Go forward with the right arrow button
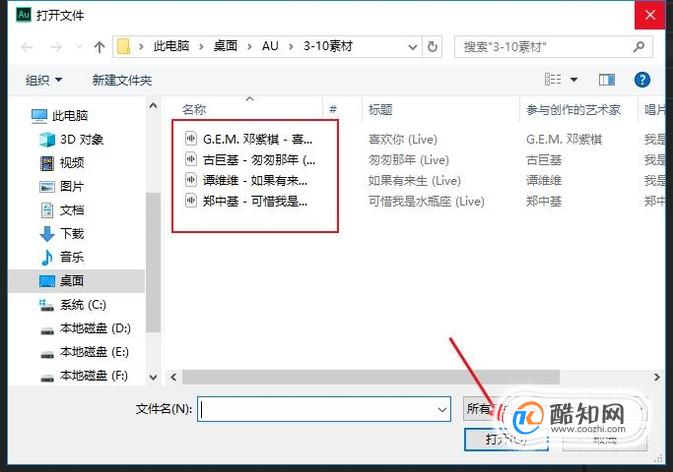 pos(56,47)
